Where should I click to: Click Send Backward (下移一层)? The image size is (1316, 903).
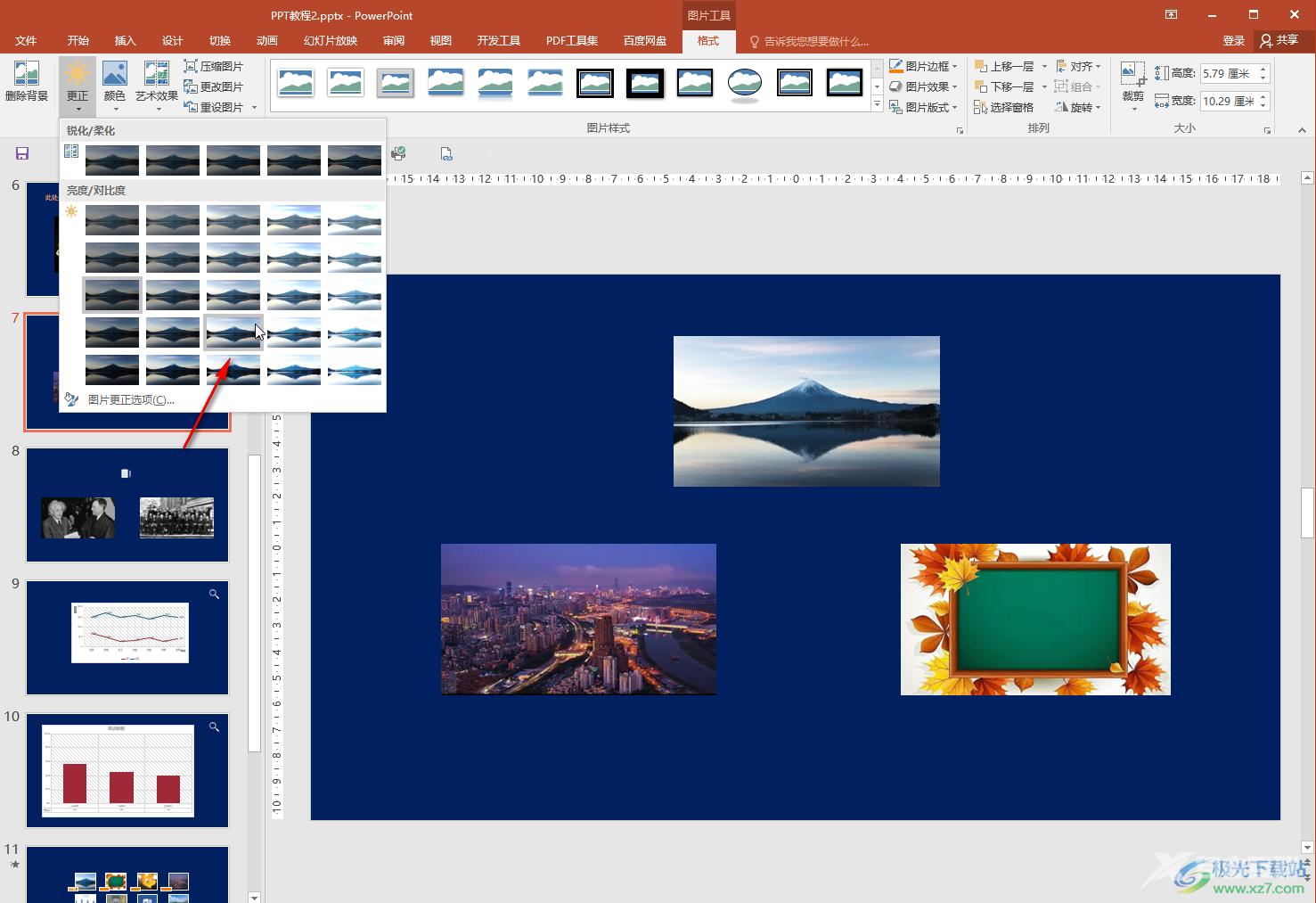[1004, 86]
